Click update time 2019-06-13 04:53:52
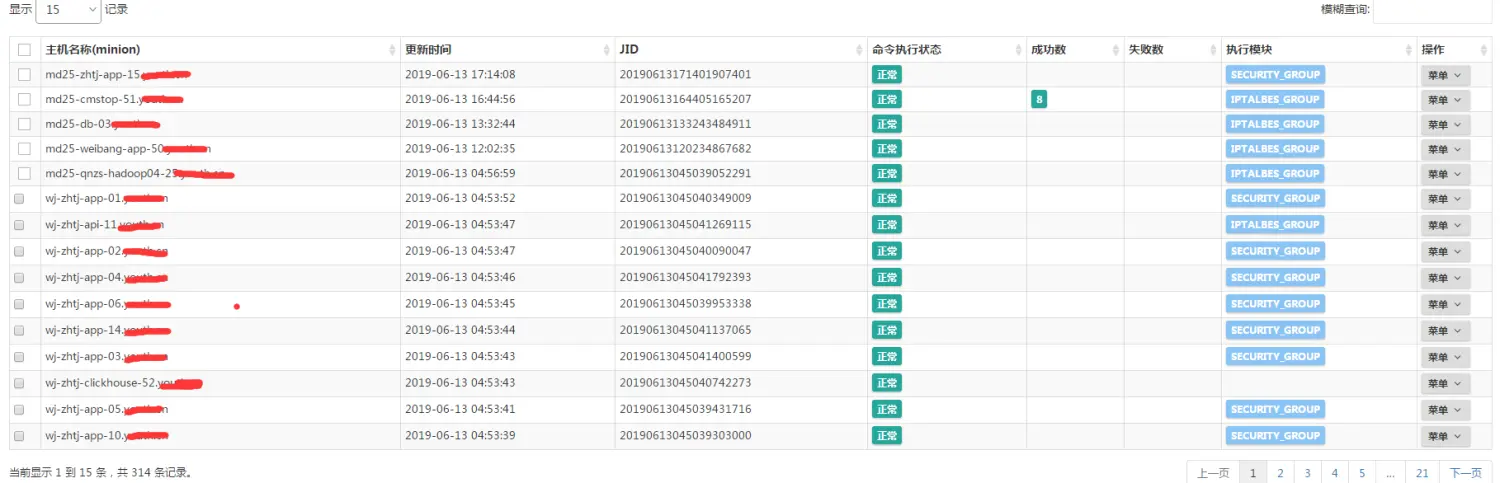1500x483 pixels. pos(460,198)
